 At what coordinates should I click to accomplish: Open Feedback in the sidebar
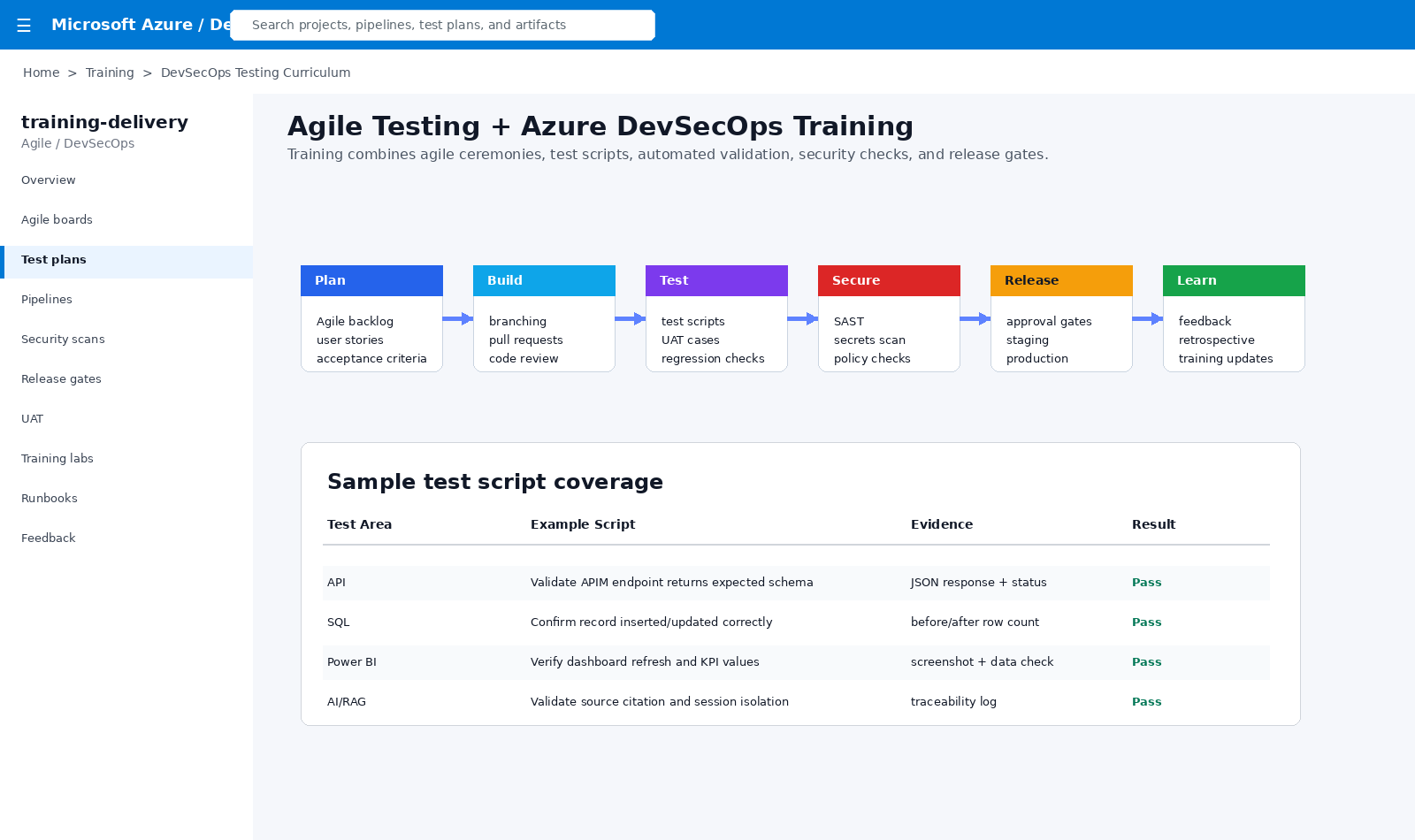[126, 538]
